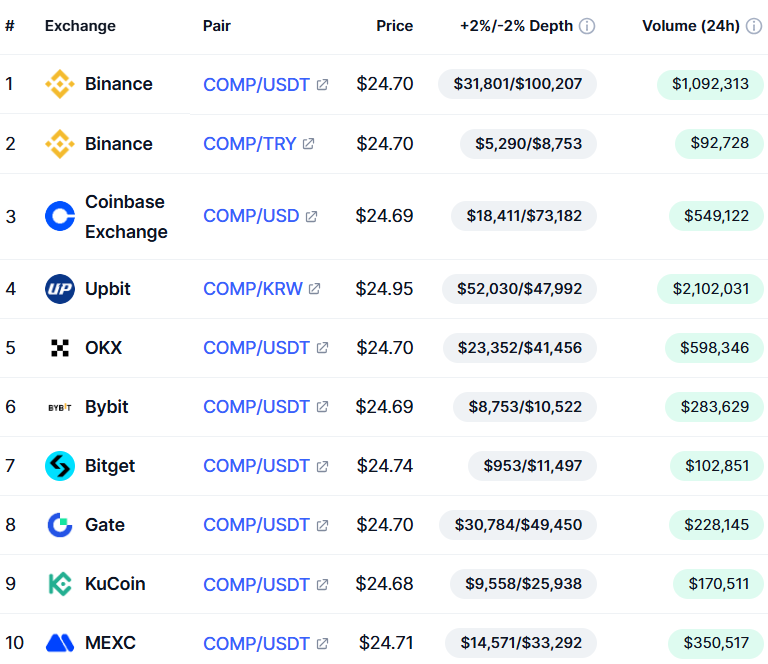Sort by the Exchange column header
The height and width of the screenshot is (664, 768).
click(80, 26)
